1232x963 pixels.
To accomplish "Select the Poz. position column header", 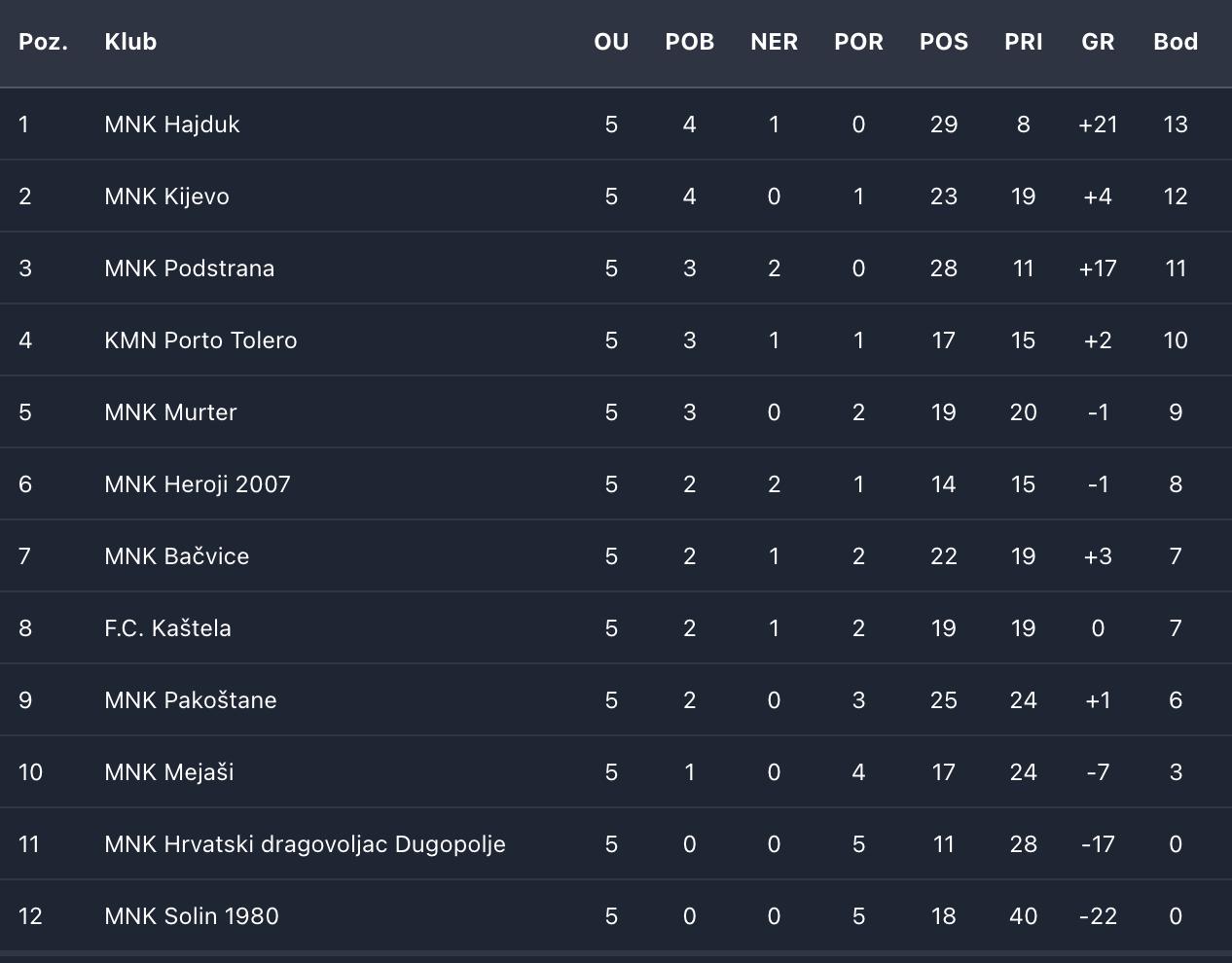I will [43, 42].
